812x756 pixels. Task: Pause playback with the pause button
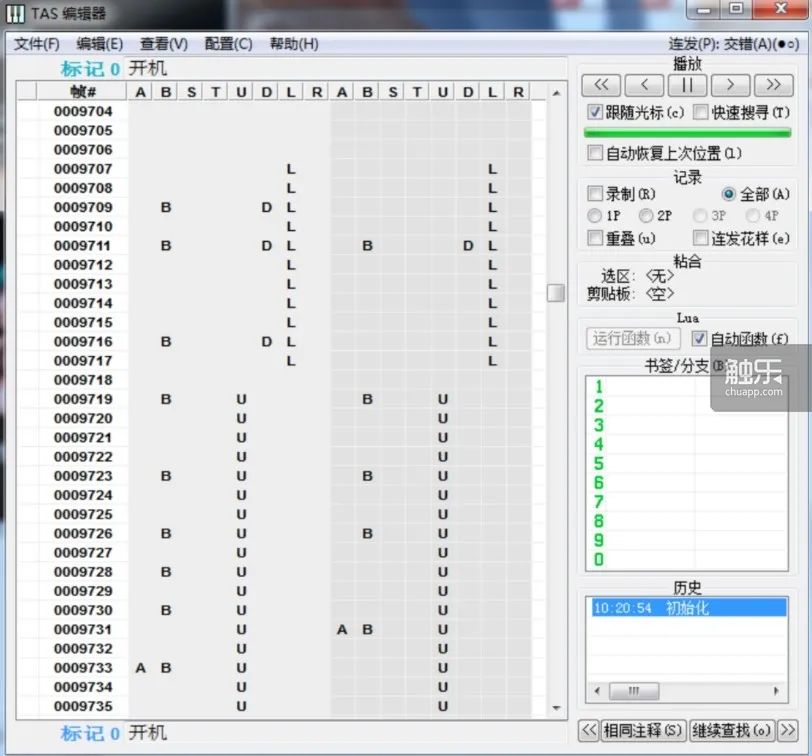687,85
